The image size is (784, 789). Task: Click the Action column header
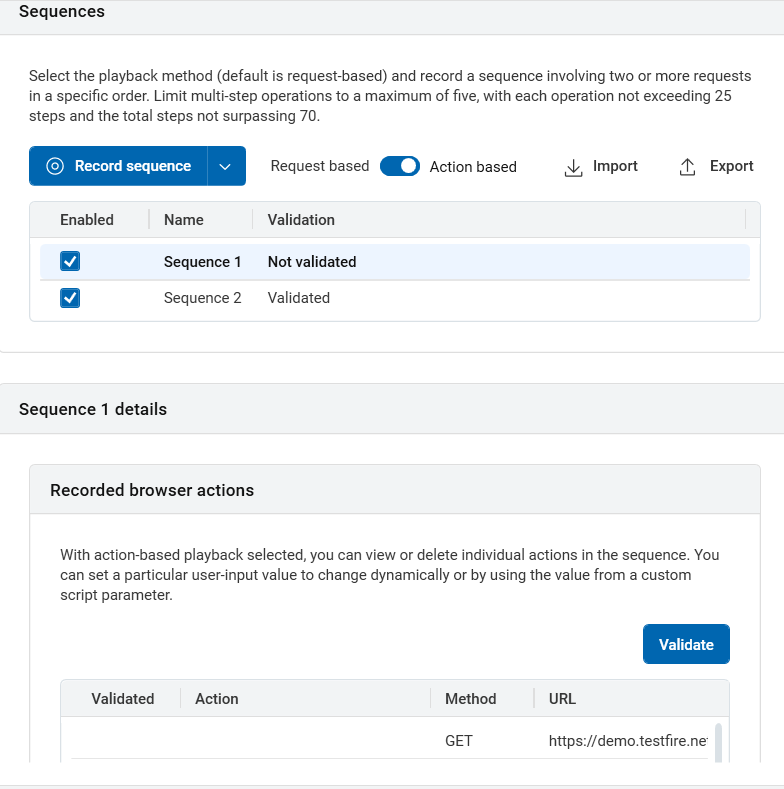click(x=217, y=699)
